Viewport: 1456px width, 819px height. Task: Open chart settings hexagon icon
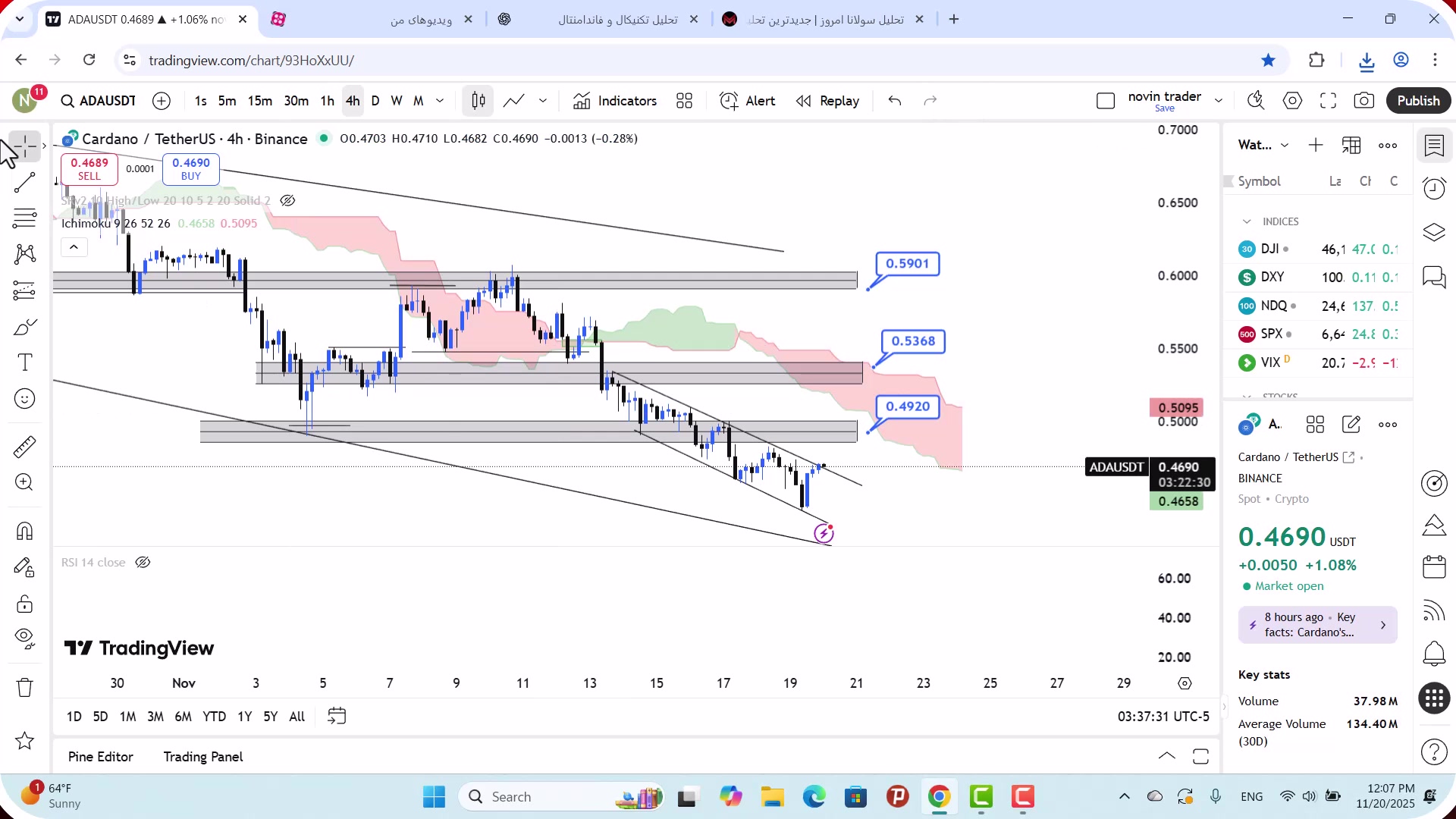coord(1292,101)
